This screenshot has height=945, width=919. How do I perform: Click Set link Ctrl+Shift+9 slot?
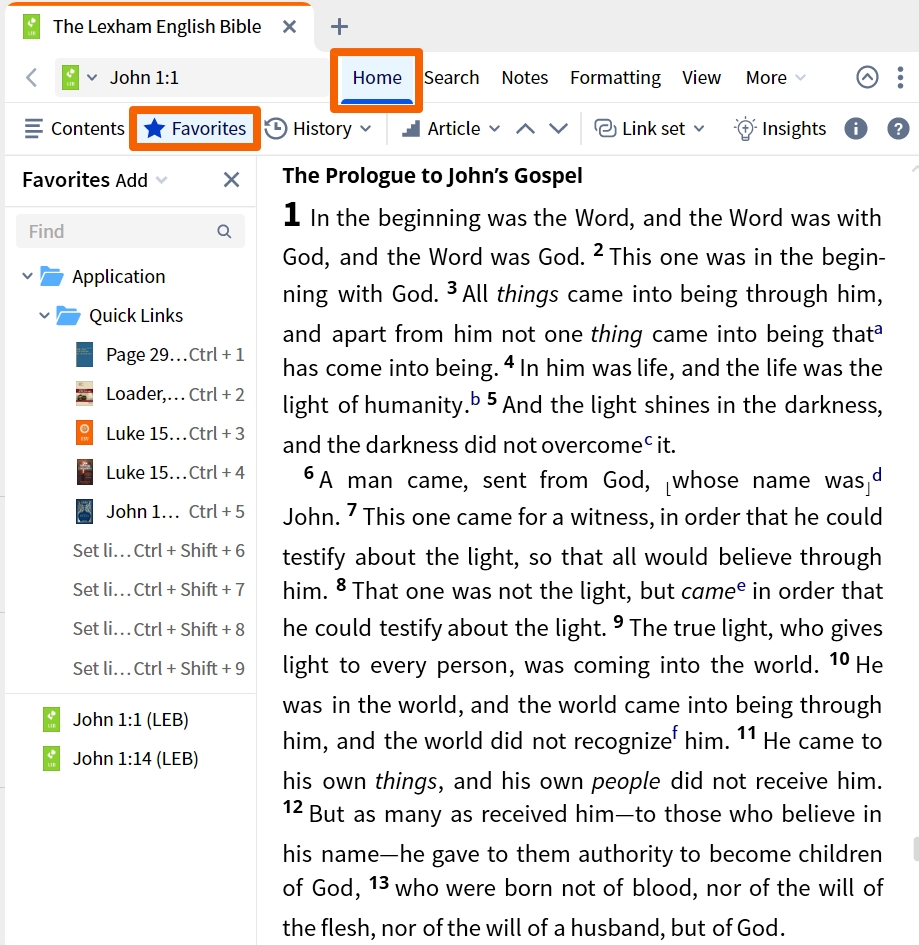coord(158,668)
